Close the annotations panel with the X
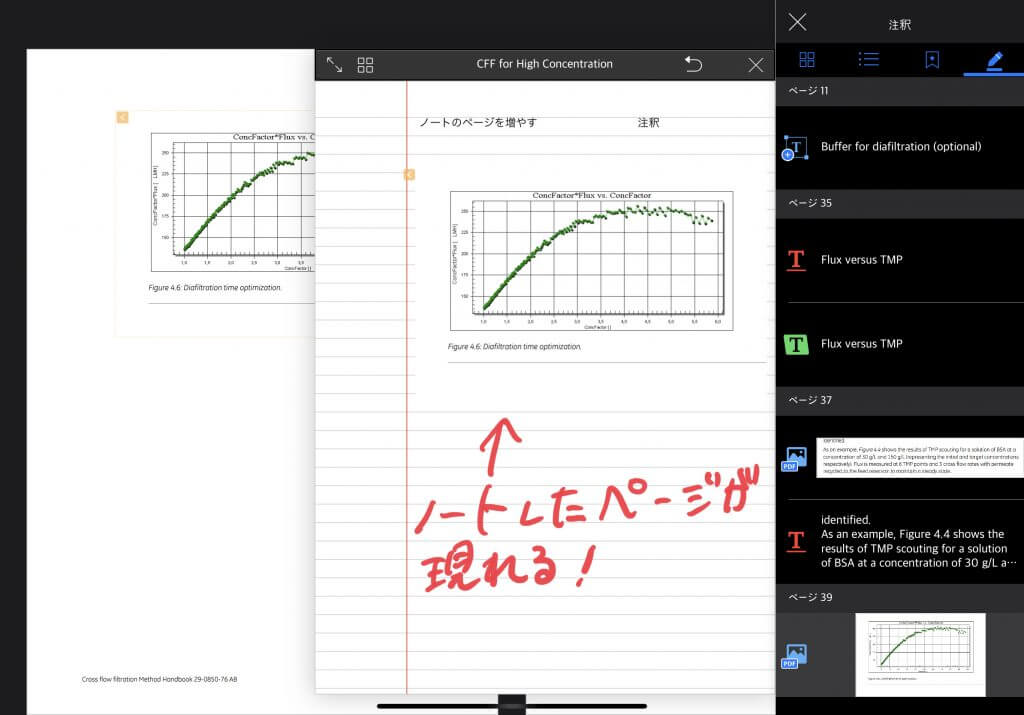 pos(797,22)
